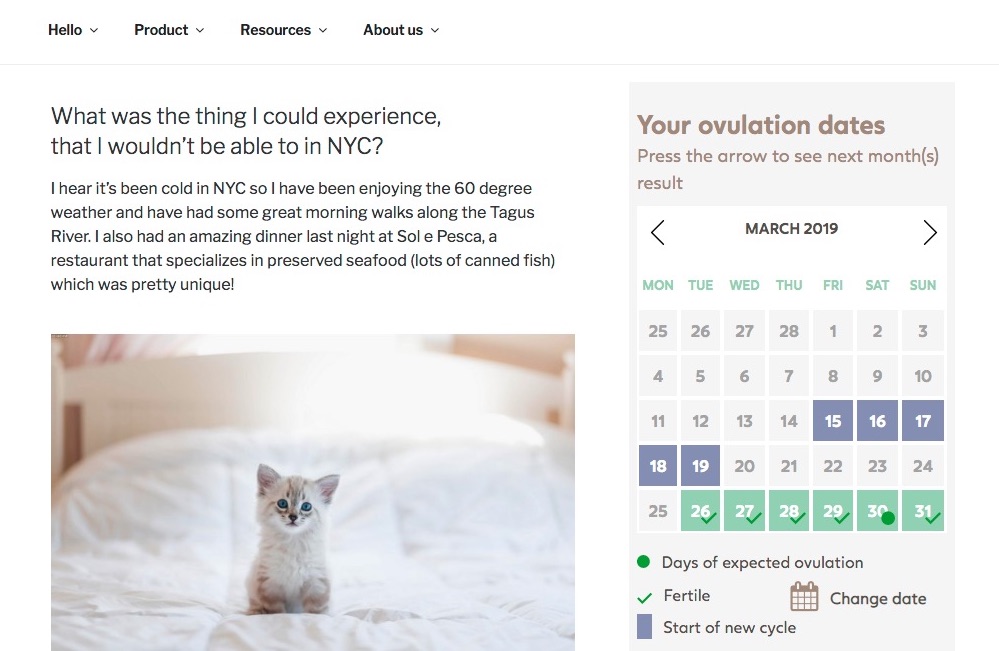
Task: Click the green ovulation dot legend icon
Action: [644, 562]
